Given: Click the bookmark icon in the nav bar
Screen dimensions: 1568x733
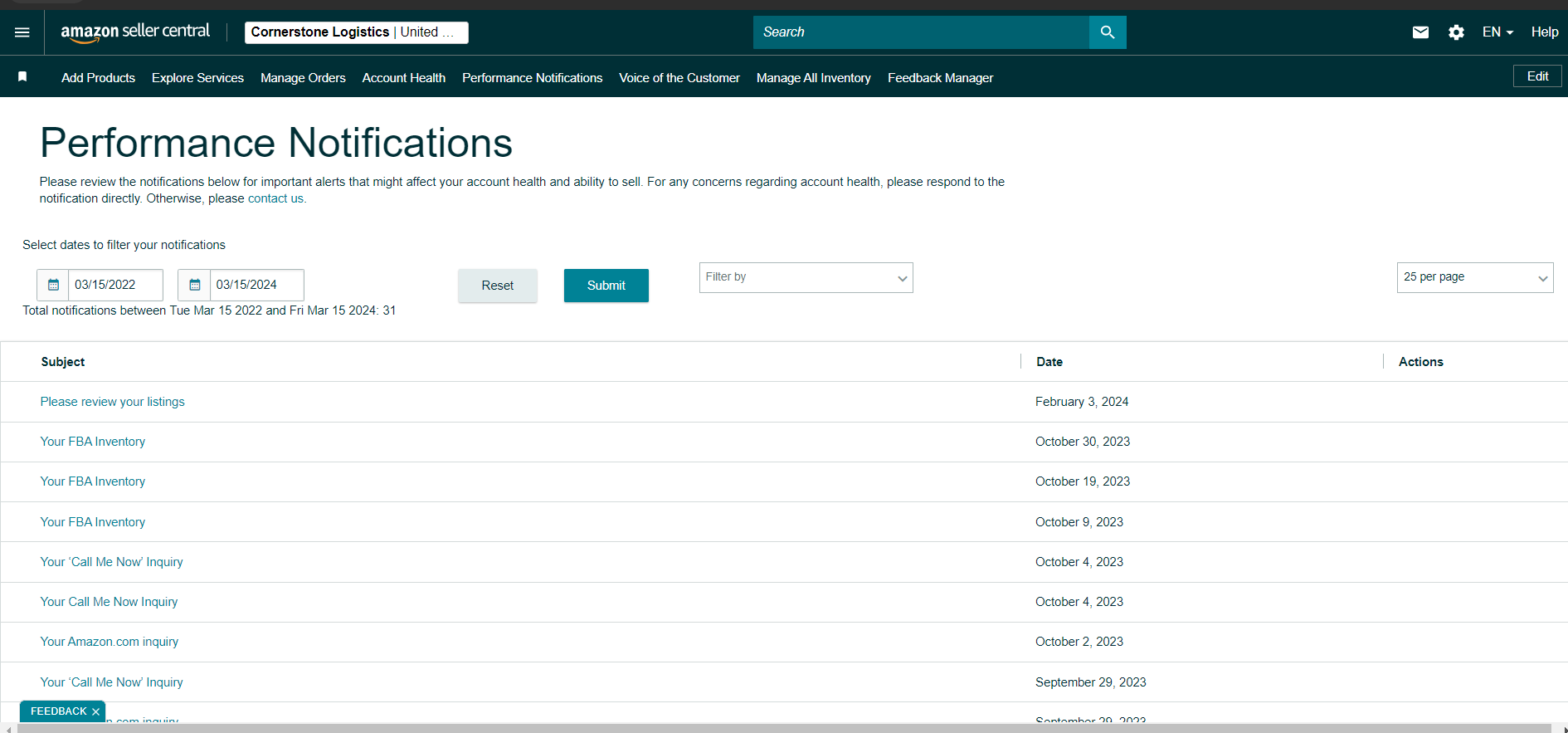Looking at the screenshot, I should coord(22,77).
